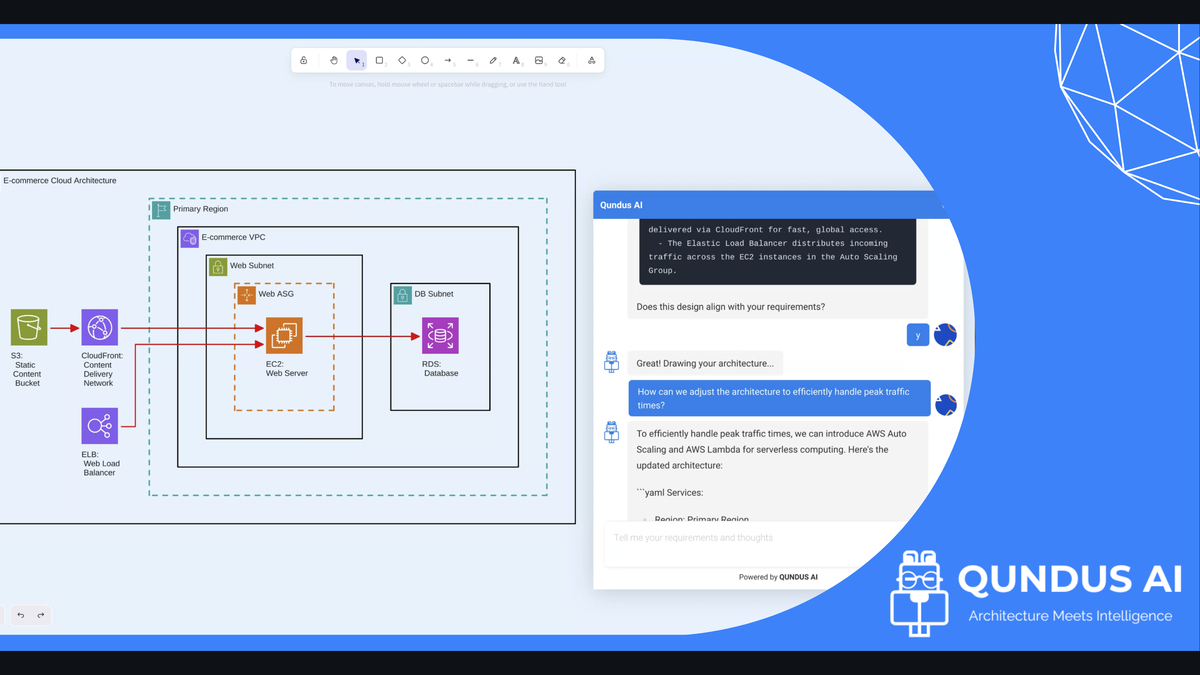The width and height of the screenshot is (1200, 675).
Task: Click the E-commerce VPC cloud icon
Action: (x=190, y=238)
